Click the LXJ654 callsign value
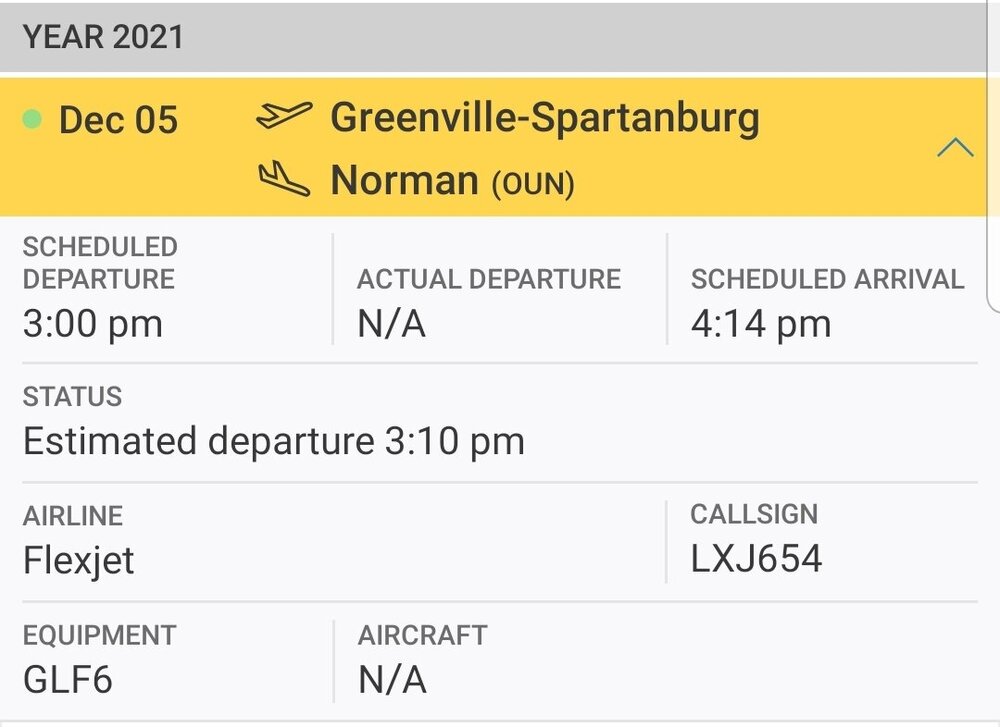The width and height of the screenshot is (1000, 727). [x=756, y=559]
